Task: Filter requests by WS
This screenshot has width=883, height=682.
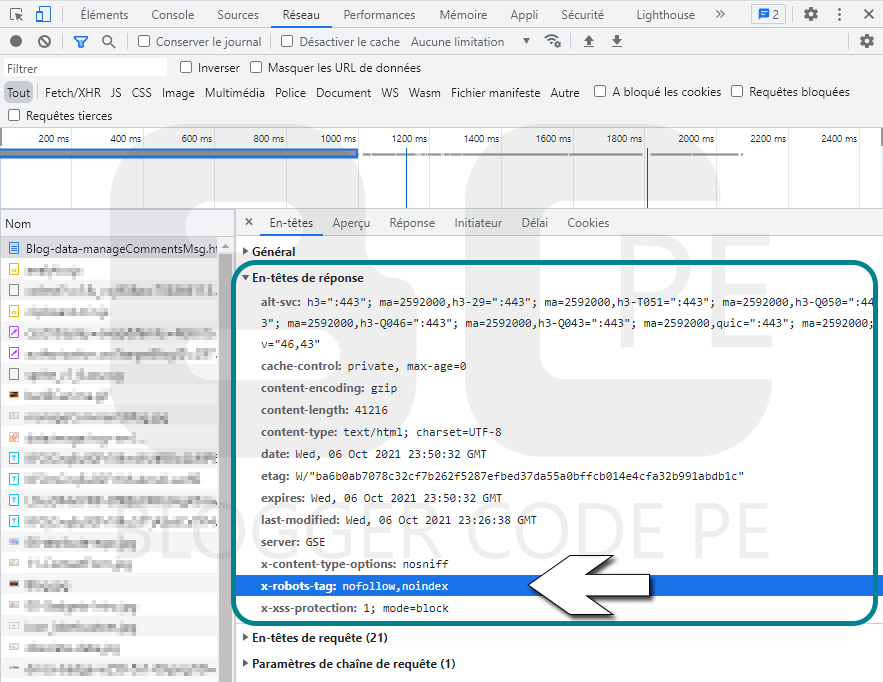Action: coord(390,92)
